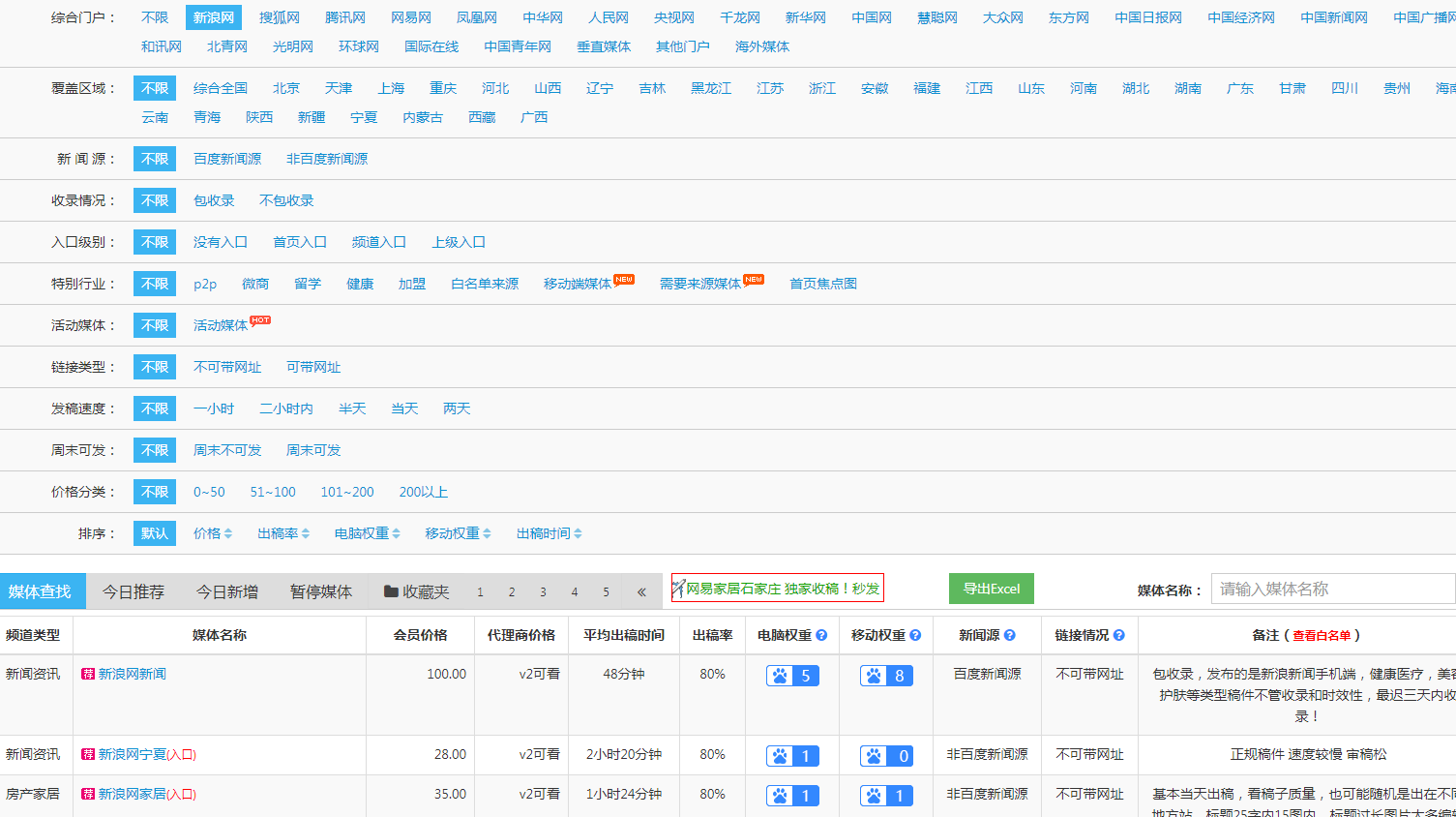
Task: Select 新浪网 portal filter
Action: click(214, 17)
